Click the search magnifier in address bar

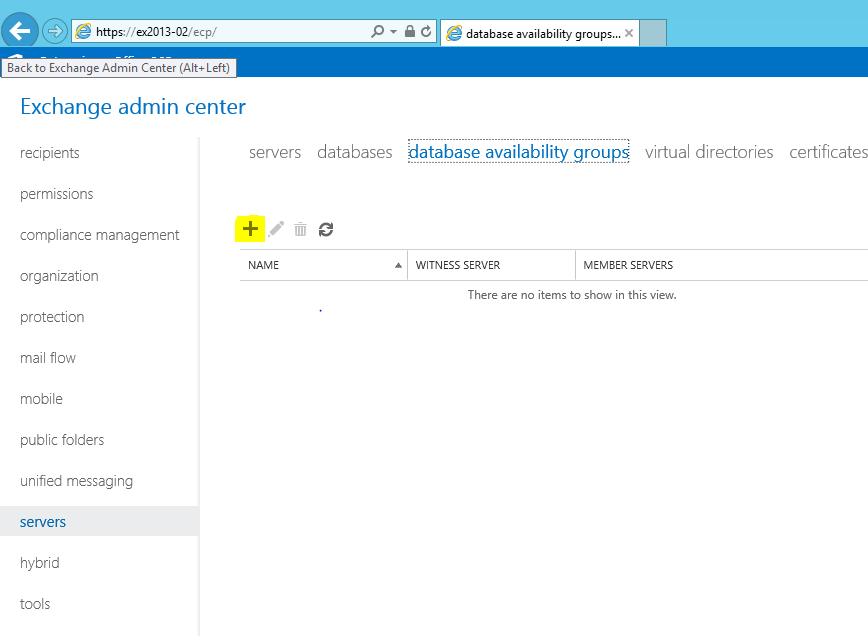pyautogui.click(x=378, y=31)
